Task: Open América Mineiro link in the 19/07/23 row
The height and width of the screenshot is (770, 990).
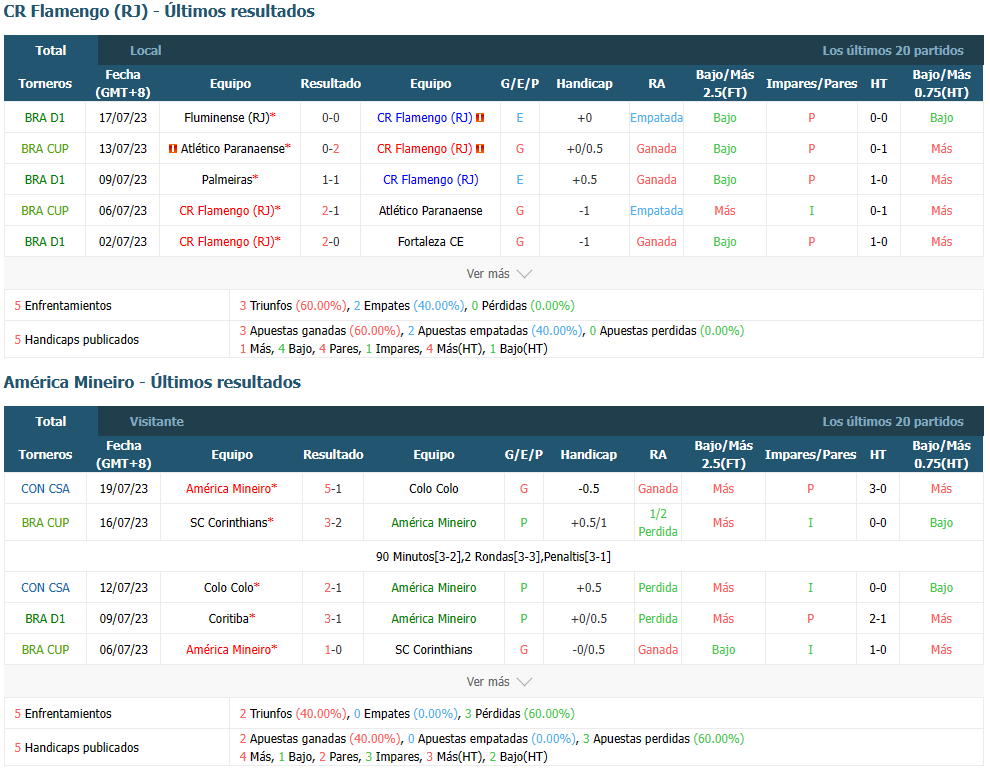Action: tap(229, 489)
